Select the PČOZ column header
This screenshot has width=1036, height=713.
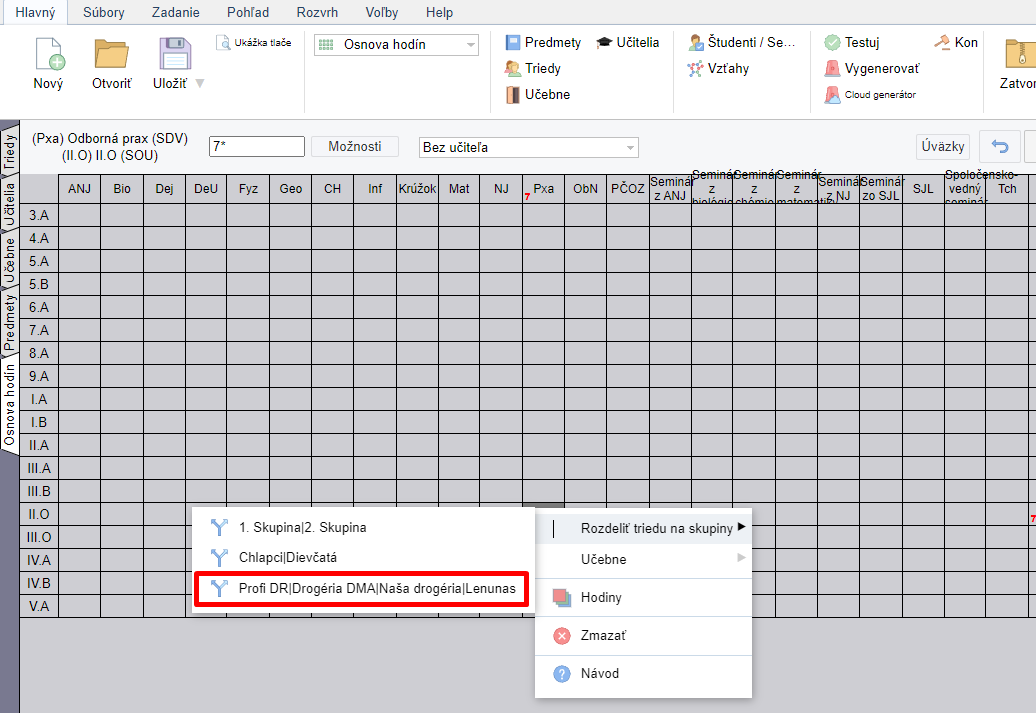[x=628, y=189]
